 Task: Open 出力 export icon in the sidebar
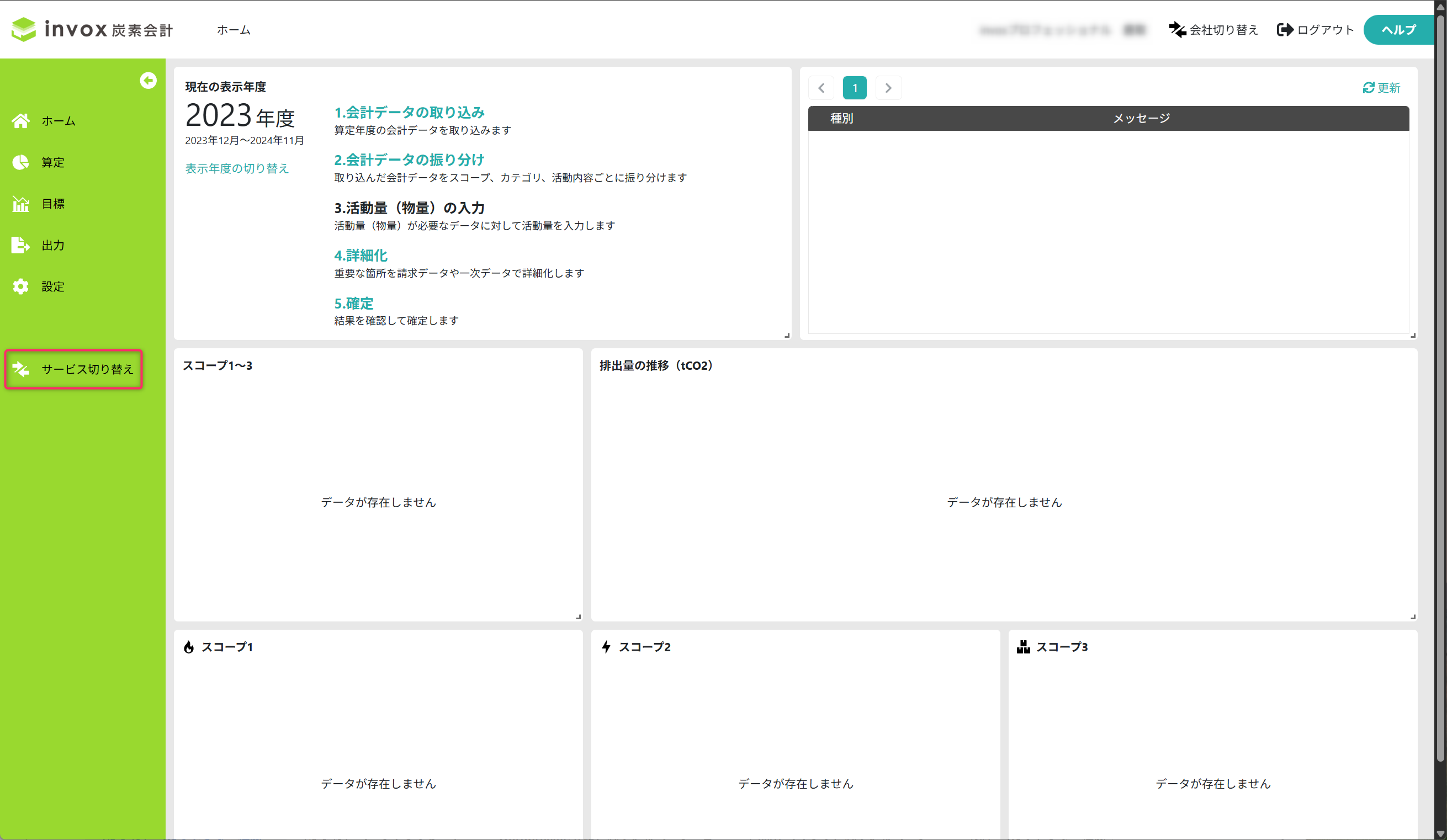20,245
